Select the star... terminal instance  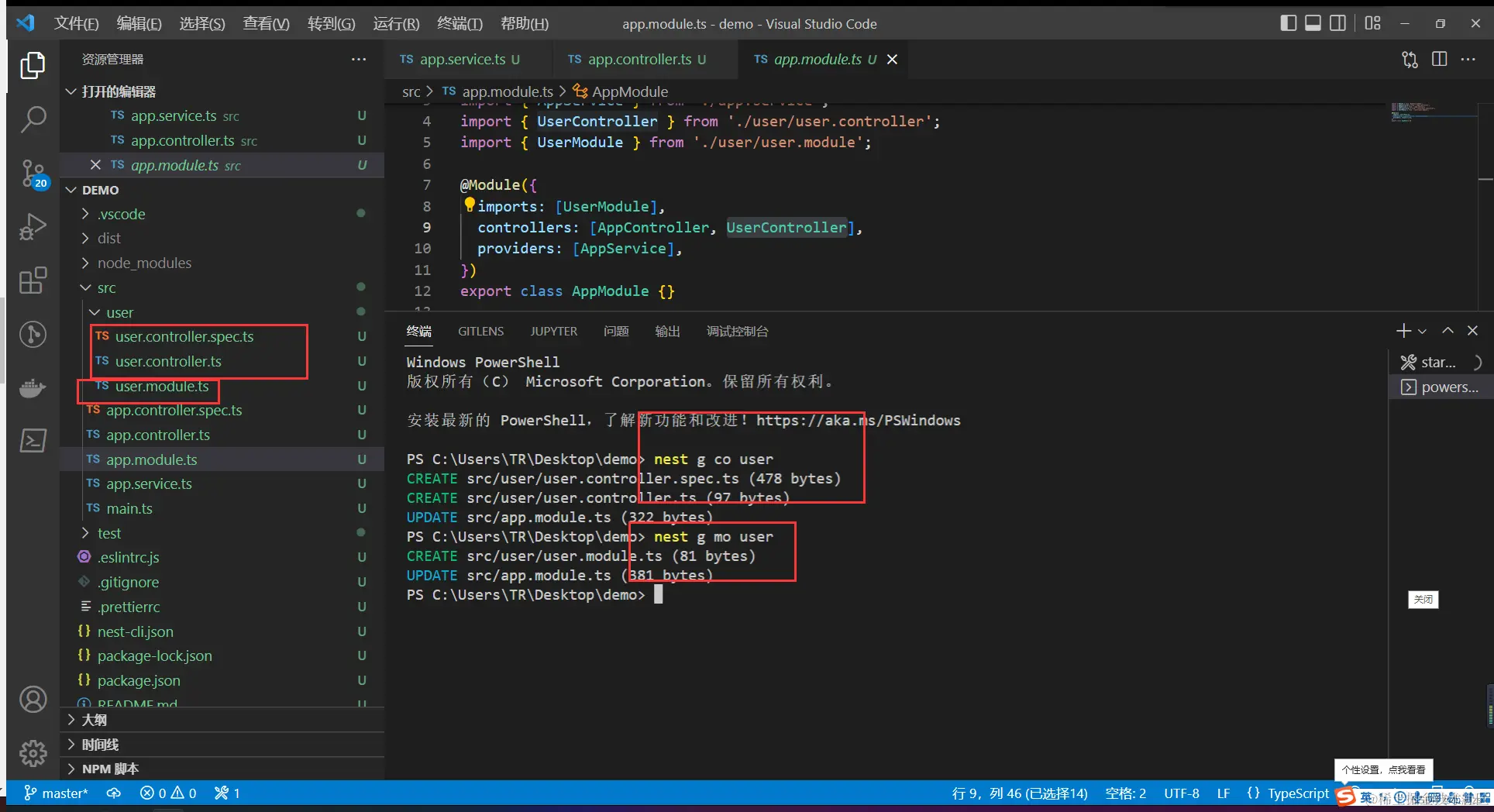tap(1441, 362)
